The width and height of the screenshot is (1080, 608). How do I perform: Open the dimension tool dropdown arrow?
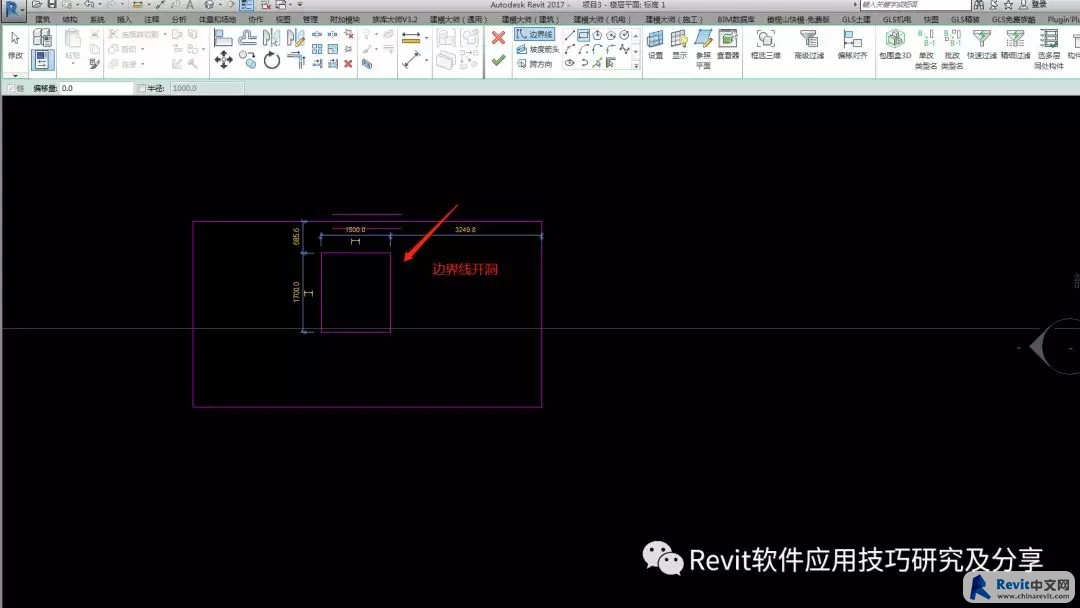[x=426, y=61]
